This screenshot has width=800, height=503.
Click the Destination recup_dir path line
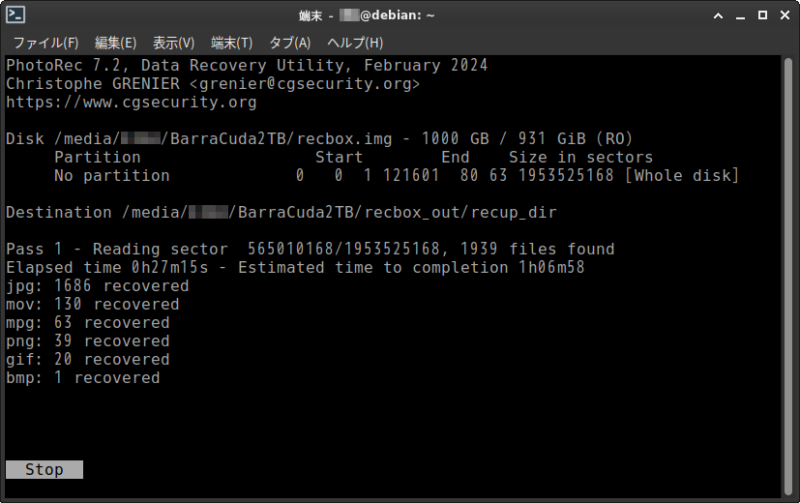tap(281, 212)
